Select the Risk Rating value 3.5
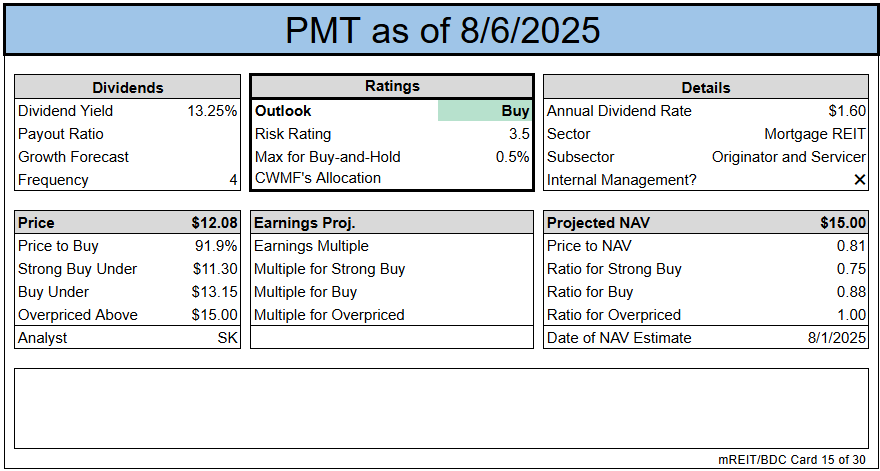880x471 pixels. (517, 134)
